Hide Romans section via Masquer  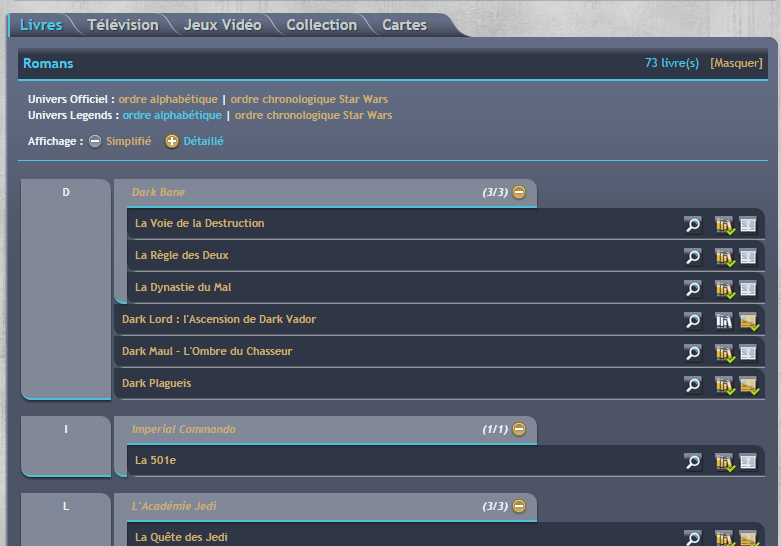[736, 63]
